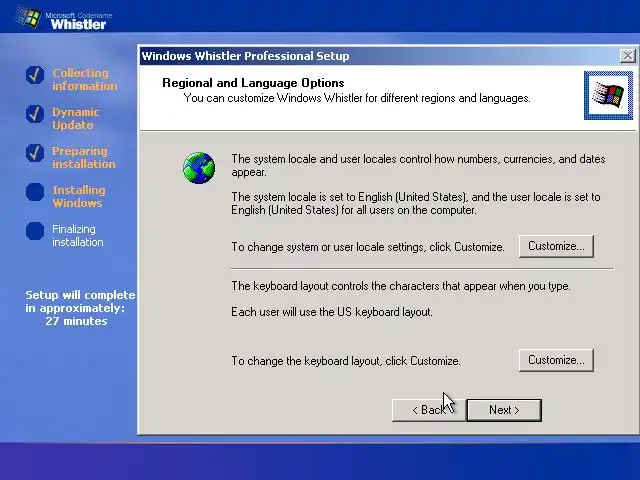Click the 'Regional and Language Options' heading
This screenshot has height=480, width=640.
point(253,83)
